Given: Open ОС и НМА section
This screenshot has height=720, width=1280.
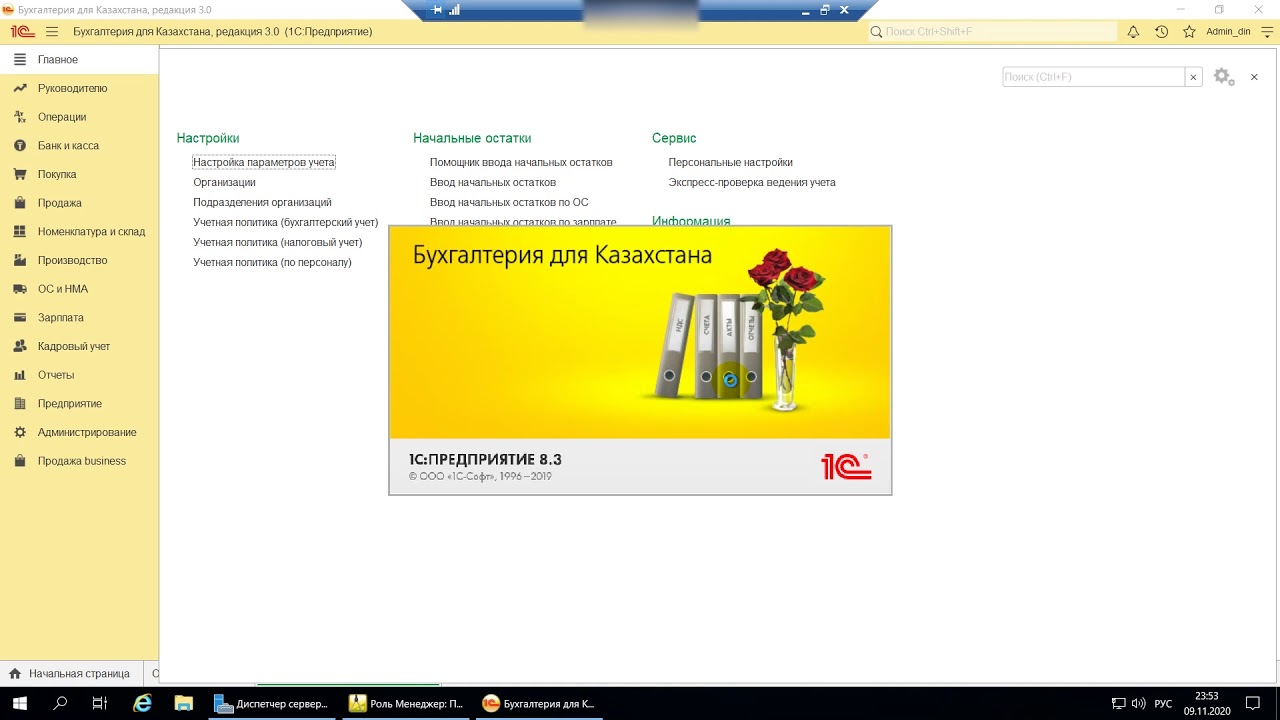Looking at the screenshot, I should (x=79, y=289).
